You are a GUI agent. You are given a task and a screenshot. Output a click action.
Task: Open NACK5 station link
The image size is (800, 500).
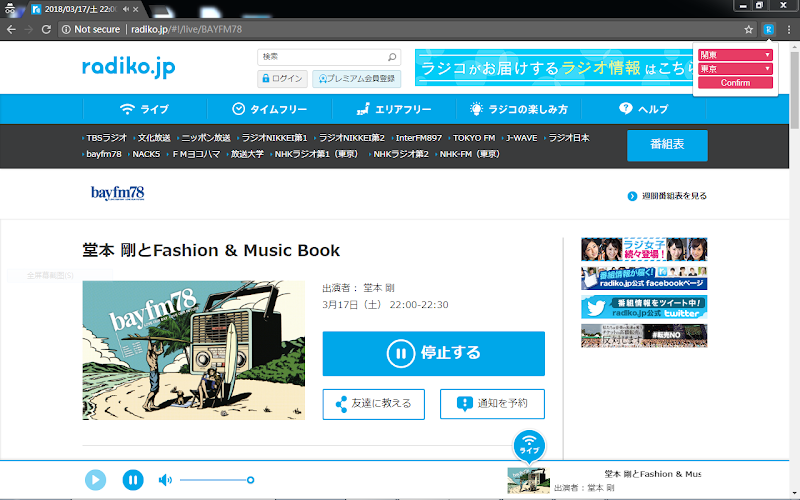click(x=146, y=154)
